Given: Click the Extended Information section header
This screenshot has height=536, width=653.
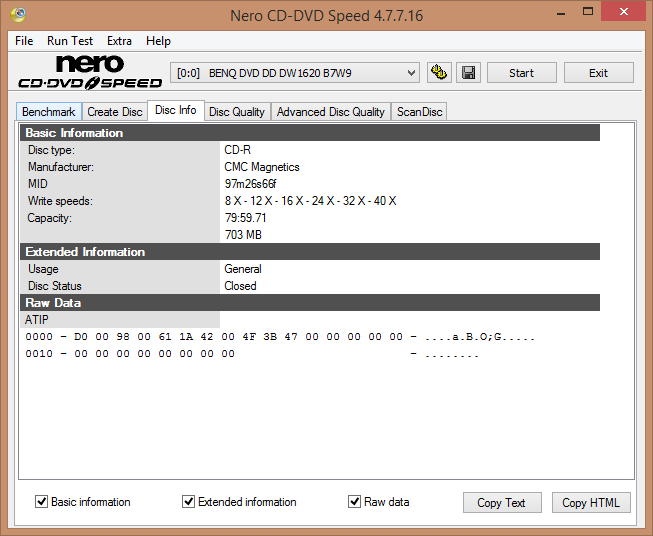Looking at the screenshot, I should pos(310,252).
